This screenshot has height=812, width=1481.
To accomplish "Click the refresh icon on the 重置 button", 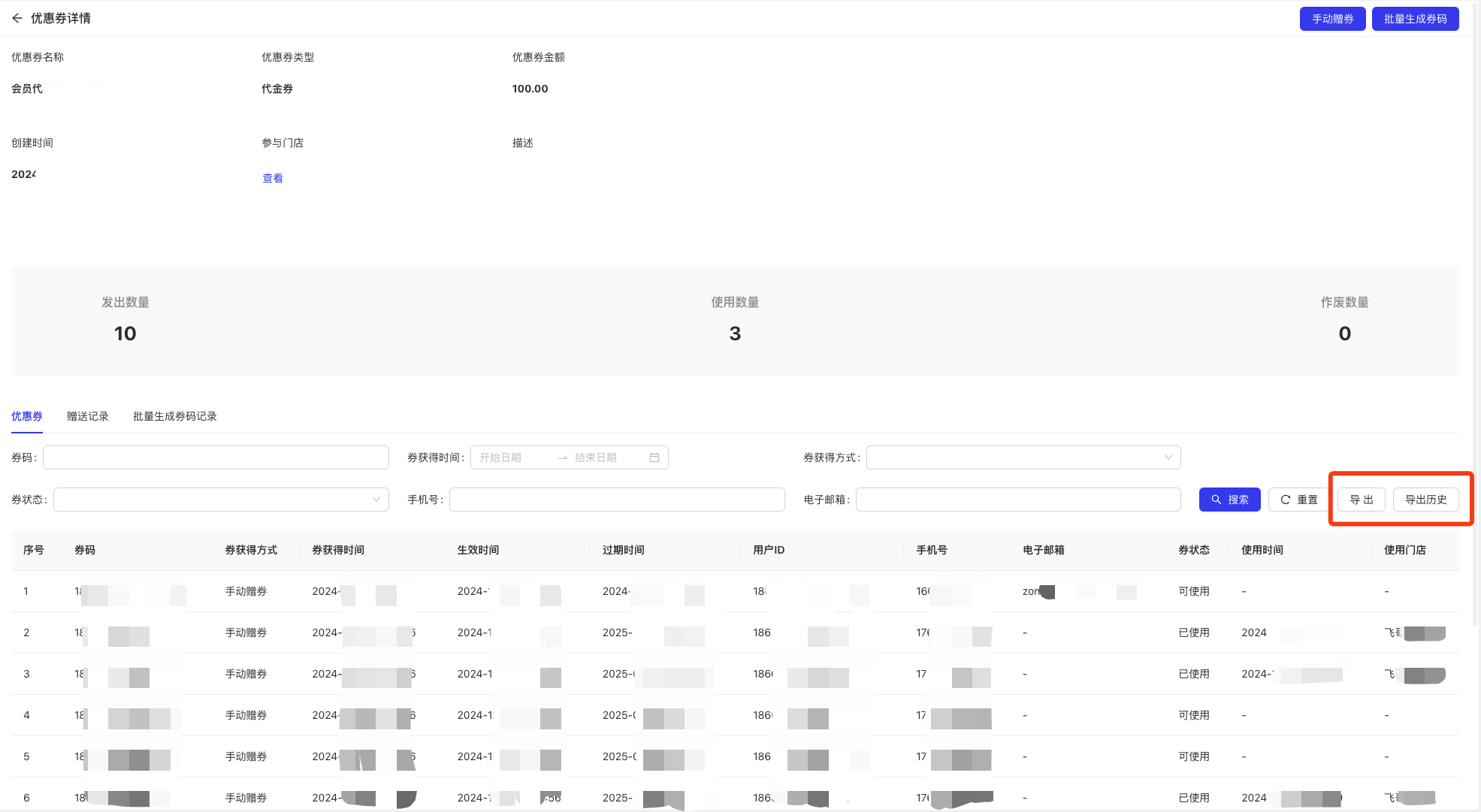I will pos(1286,500).
